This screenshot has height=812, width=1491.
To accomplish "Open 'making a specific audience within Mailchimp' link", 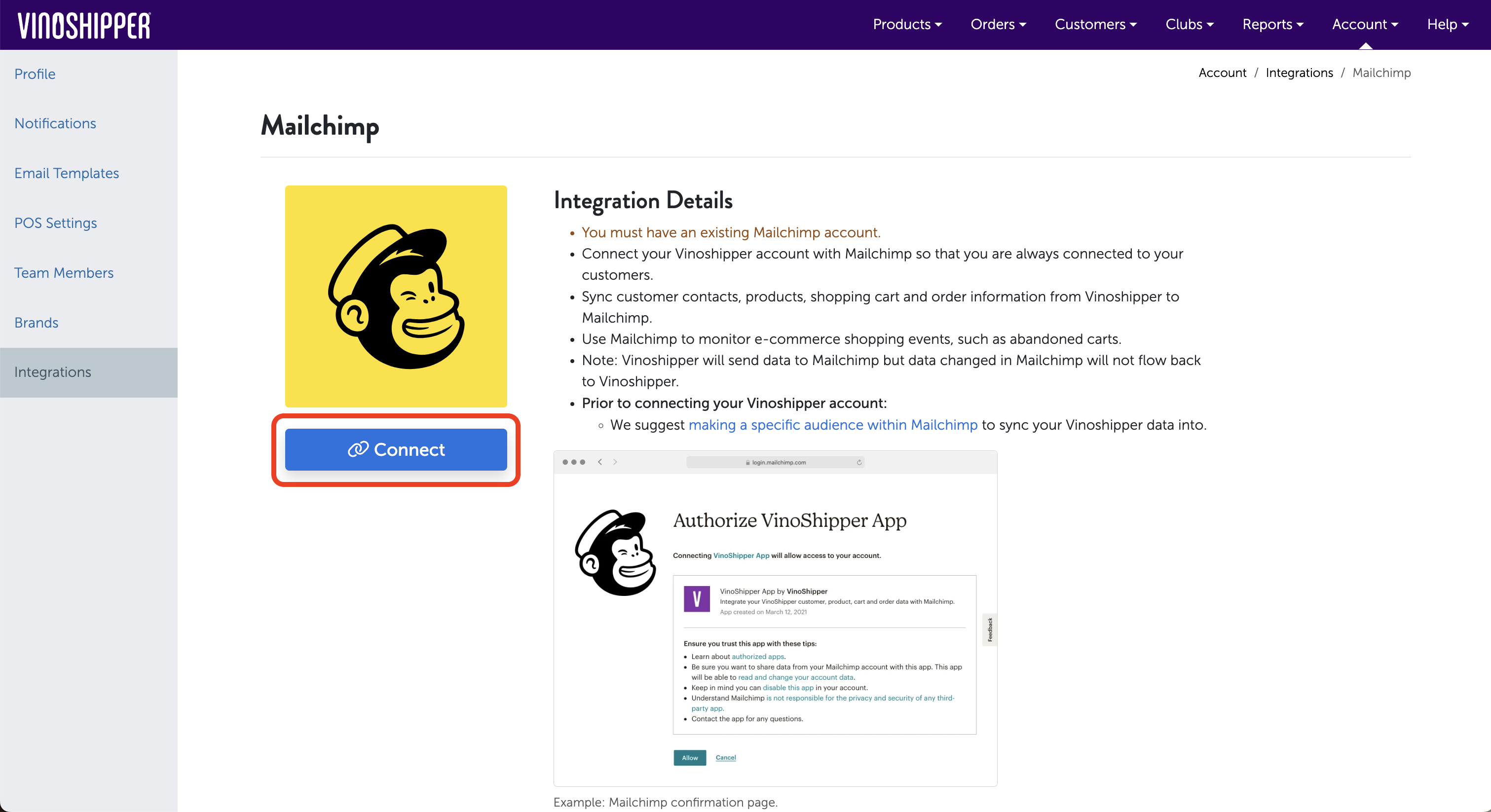I will [x=832, y=425].
